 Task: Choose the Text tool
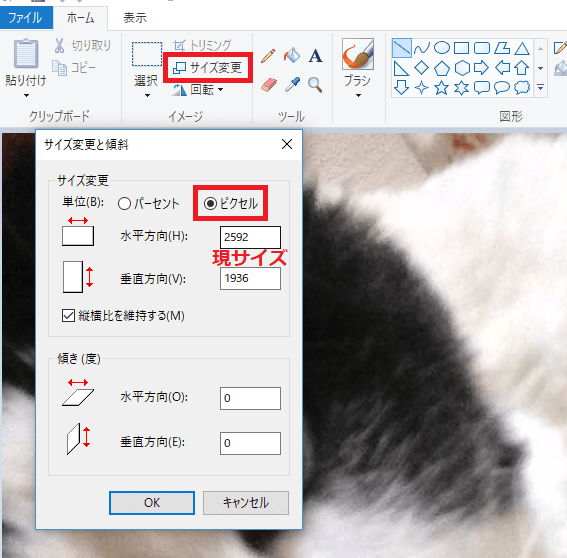[x=315, y=56]
